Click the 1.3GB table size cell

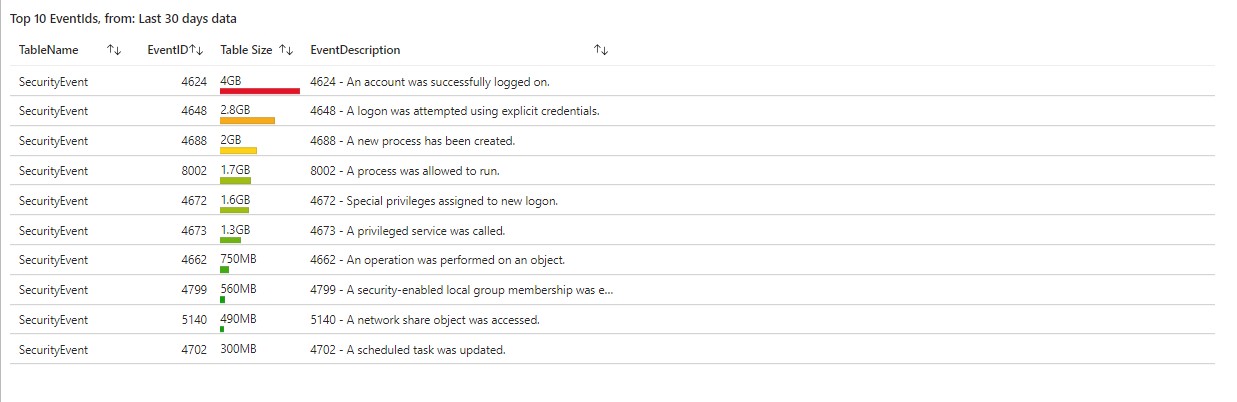235,231
